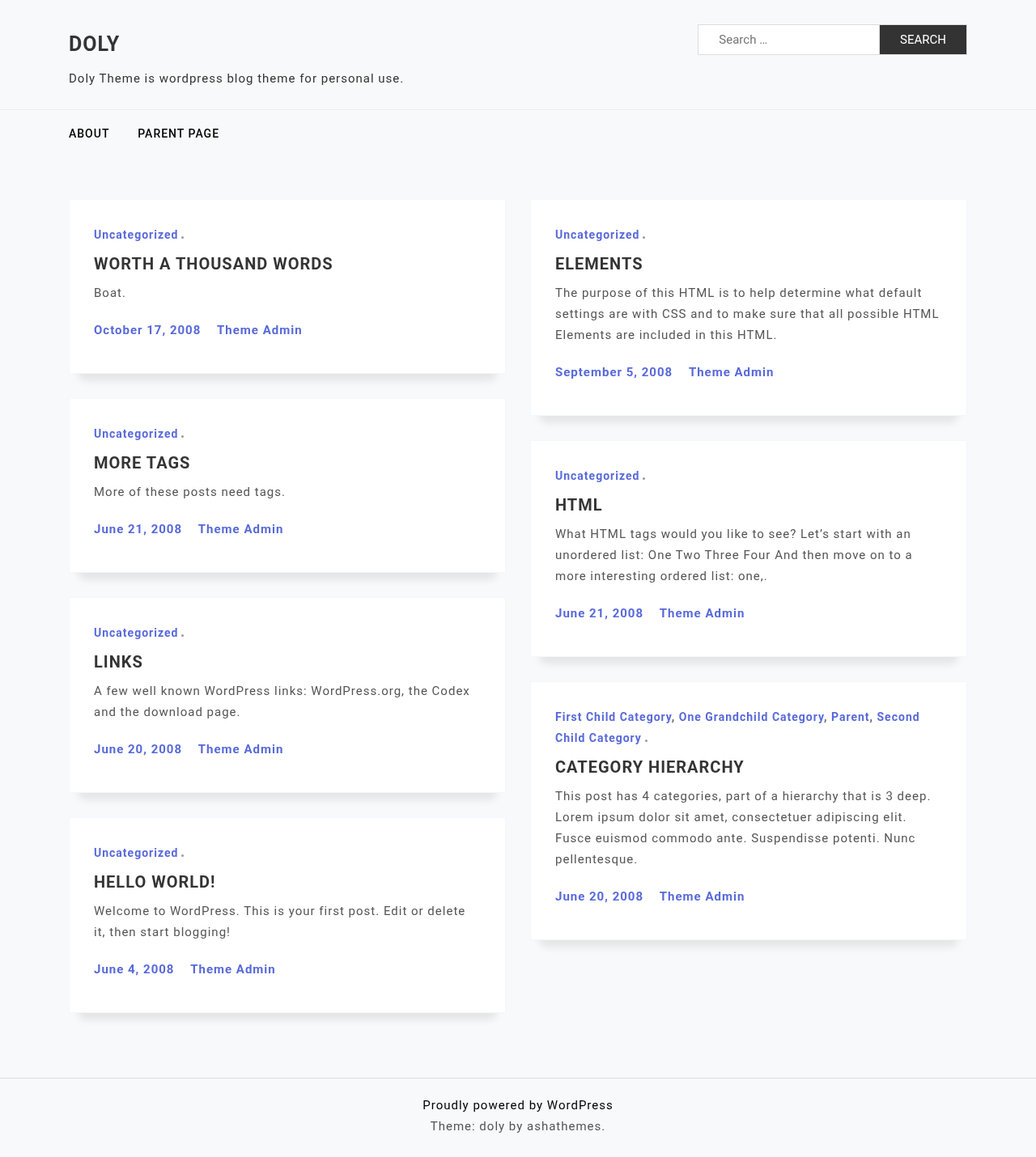Click the SEARCH button
This screenshot has height=1157, width=1036.
pos(923,40)
